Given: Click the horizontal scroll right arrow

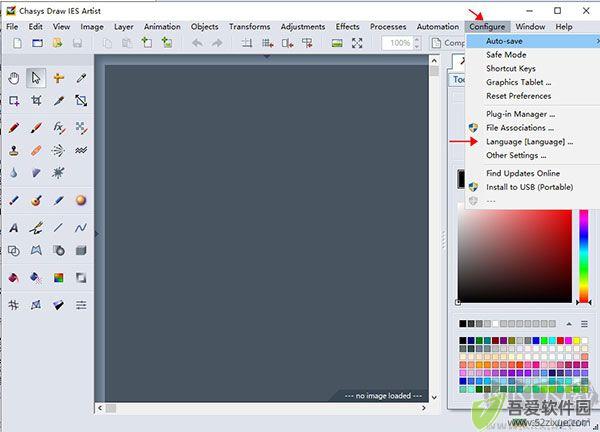Looking at the screenshot, I should click(424, 408).
